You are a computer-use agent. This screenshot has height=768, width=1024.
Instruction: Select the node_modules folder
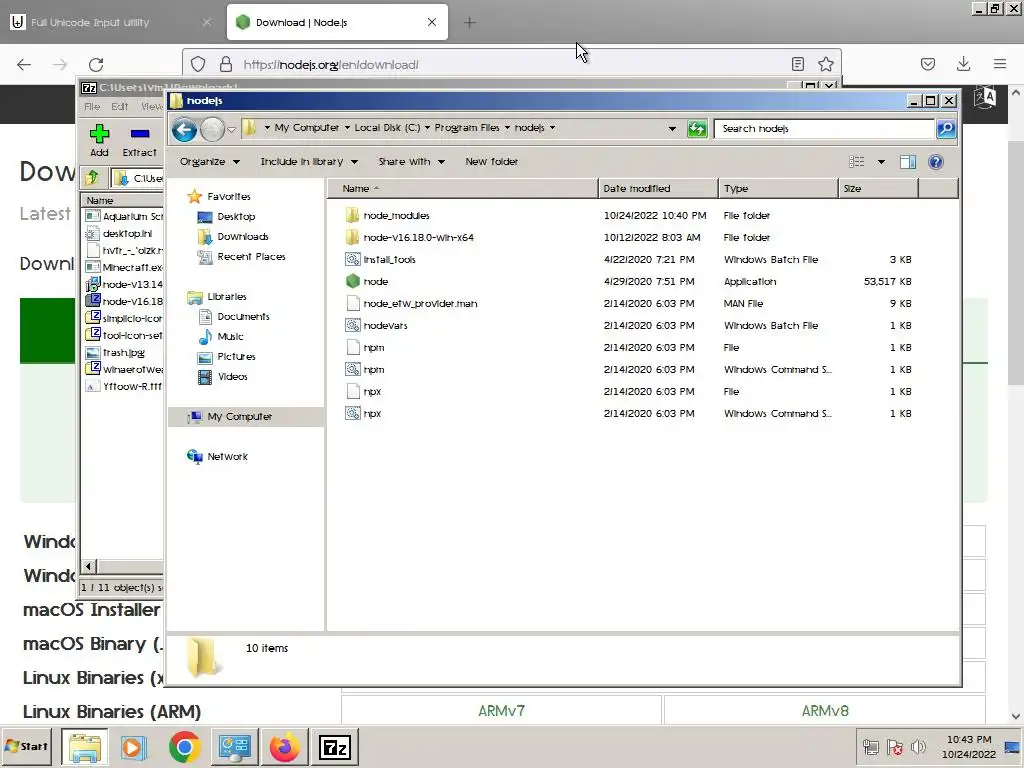(x=387, y=216)
